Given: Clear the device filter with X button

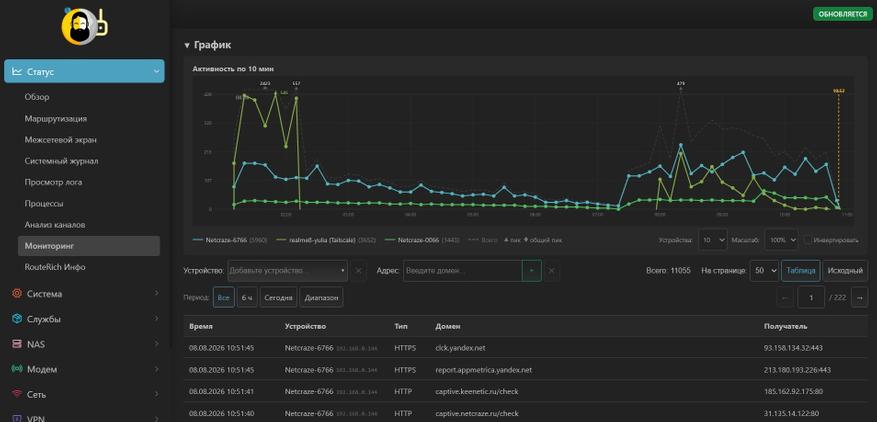Looking at the screenshot, I should [359, 271].
